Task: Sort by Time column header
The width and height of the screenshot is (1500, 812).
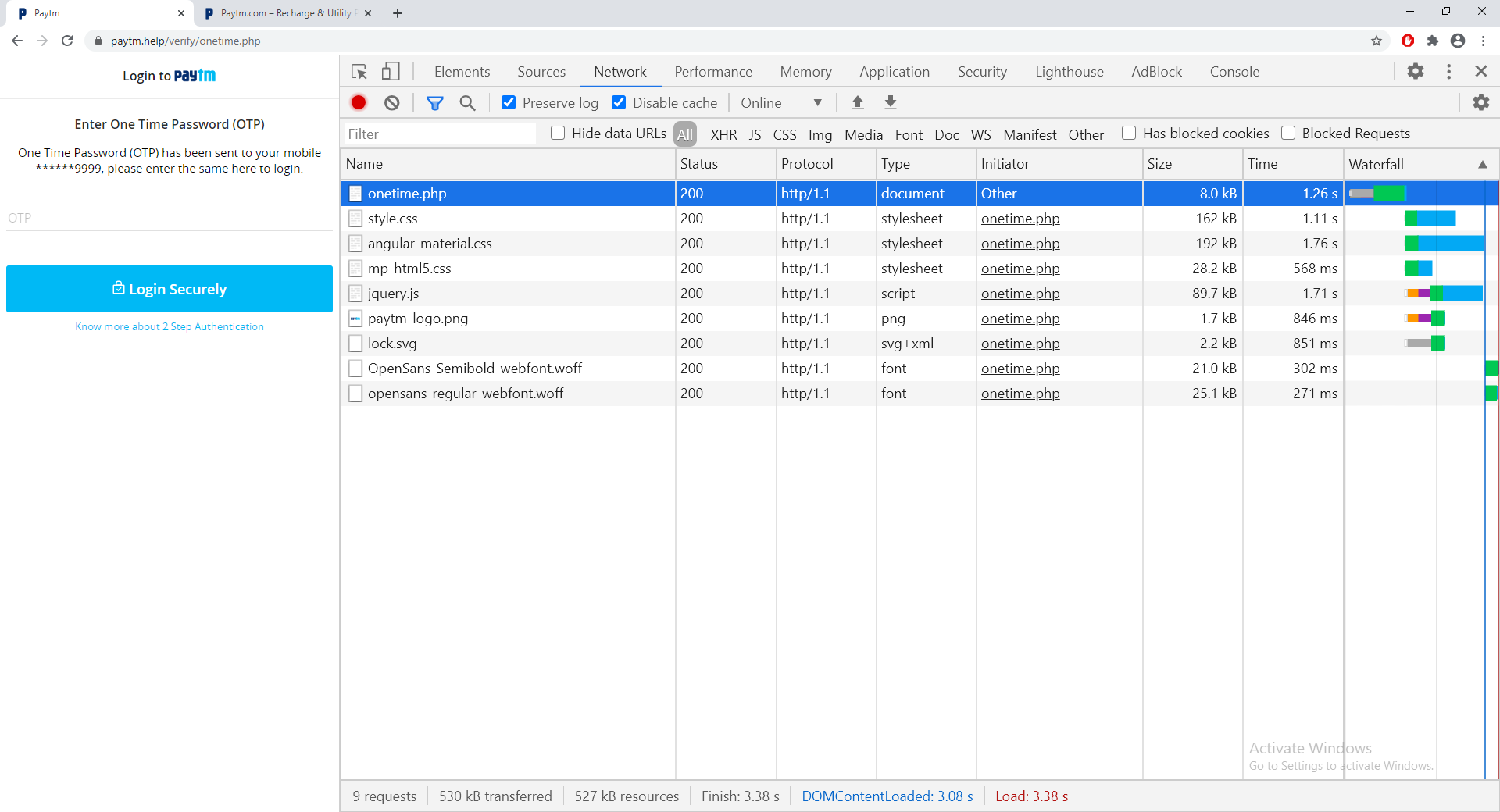Action: [x=1293, y=164]
